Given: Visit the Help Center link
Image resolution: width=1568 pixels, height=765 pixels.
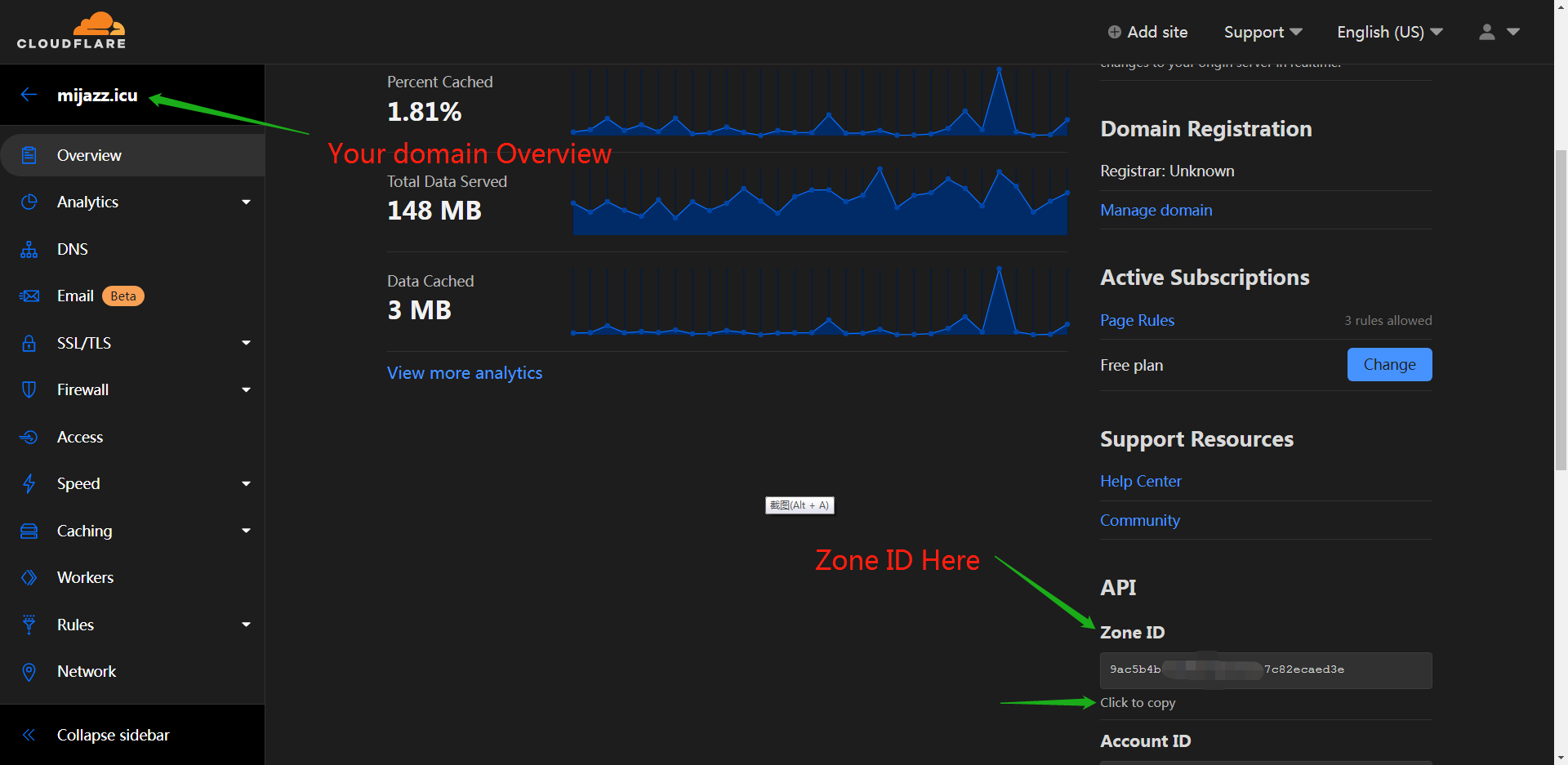Looking at the screenshot, I should point(1140,481).
